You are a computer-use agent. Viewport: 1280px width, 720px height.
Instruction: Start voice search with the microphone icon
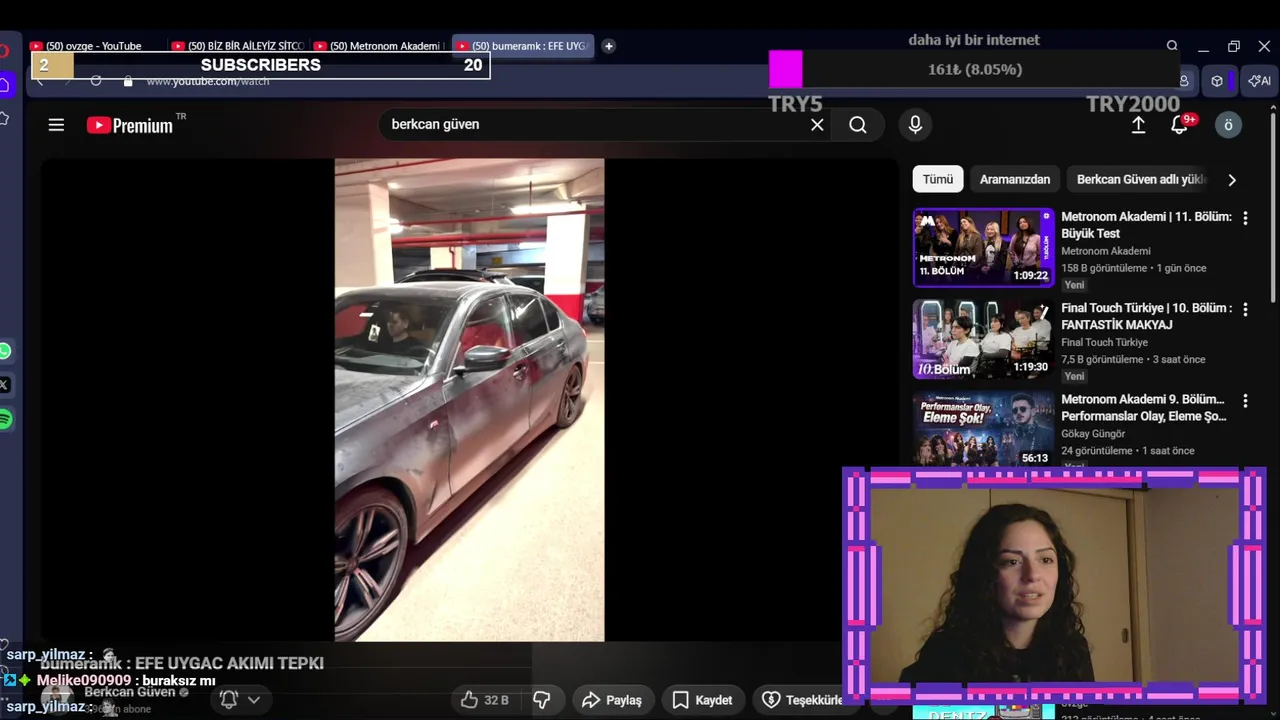tap(914, 125)
